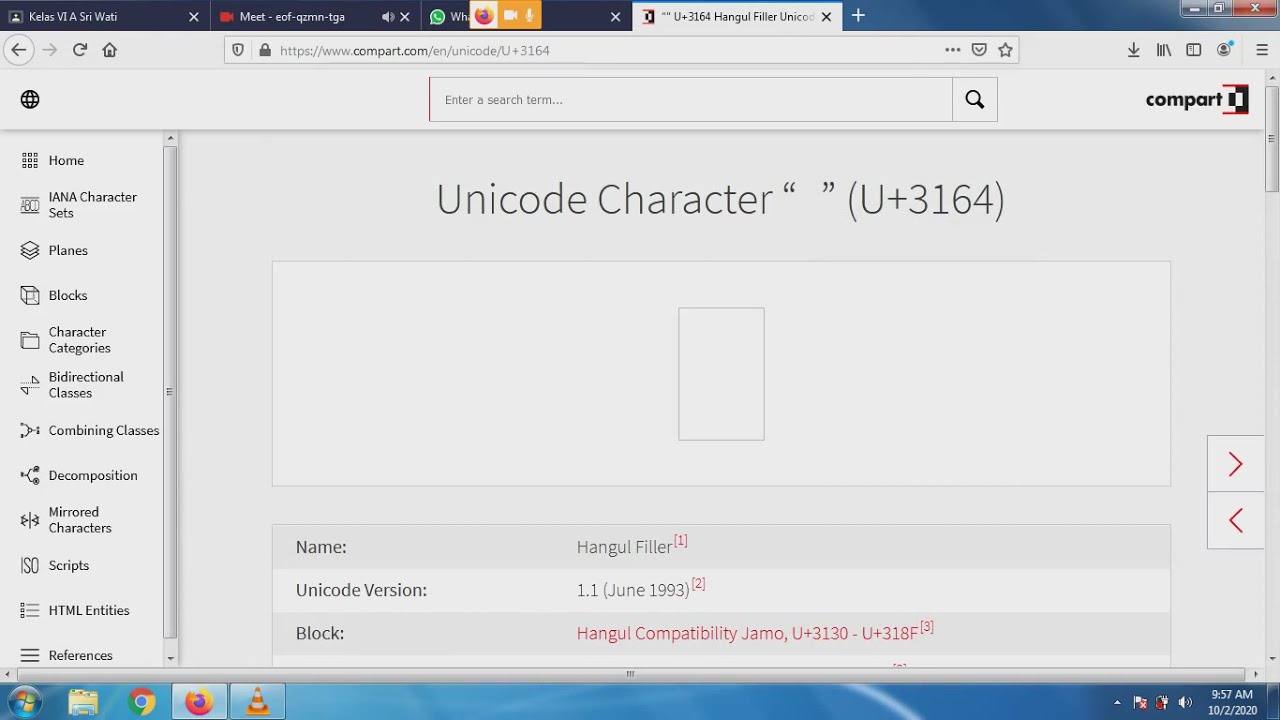Open Combining Classes page
The width and height of the screenshot is (1280, 720).
click(103, 430)
